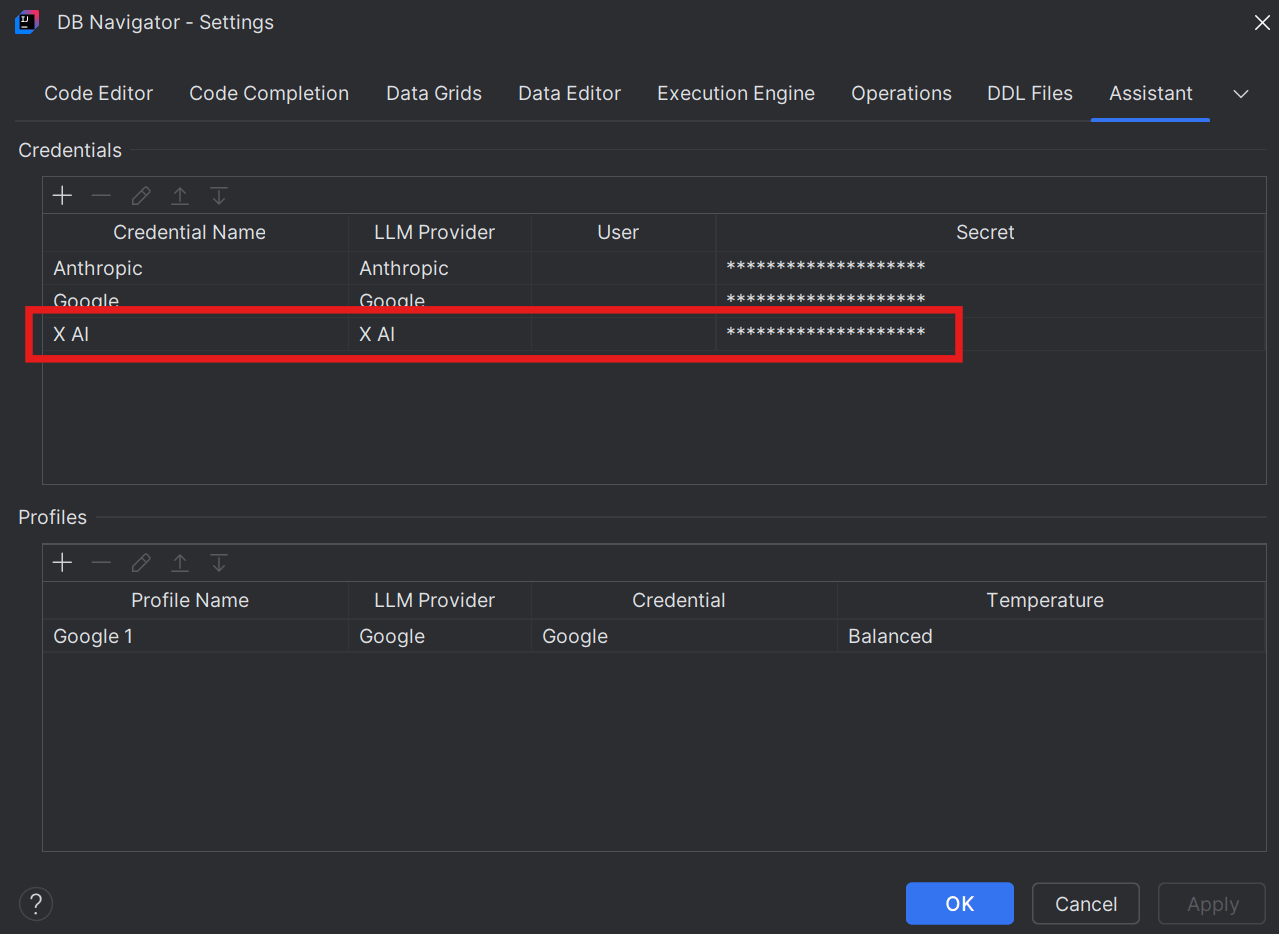Image resolution: width=1279 pixels, height=934 pixels.
Task: Select the Assistant tab
Action: tap(1151, 94)
